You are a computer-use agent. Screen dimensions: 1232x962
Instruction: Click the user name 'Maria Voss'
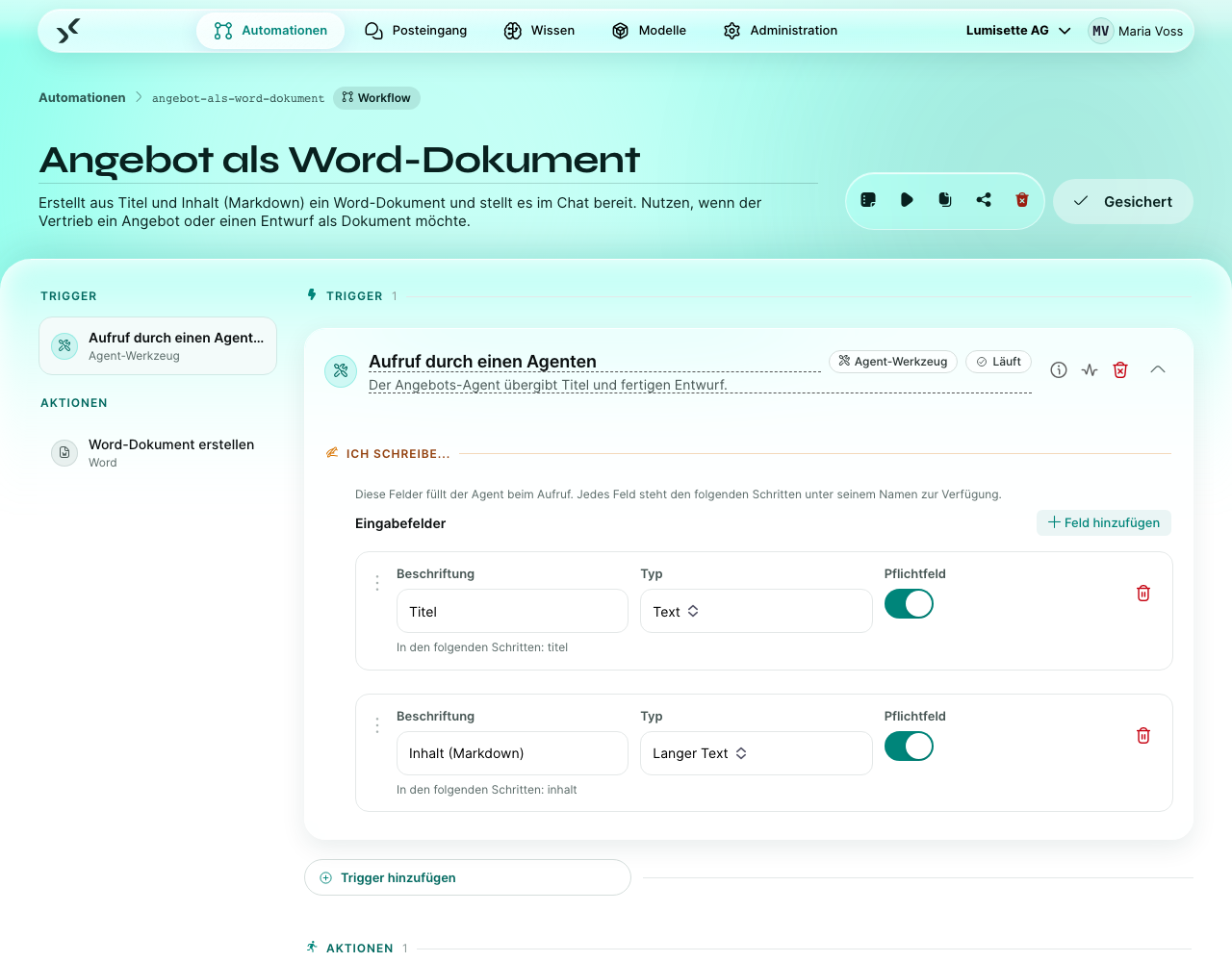pos(1150,31)
